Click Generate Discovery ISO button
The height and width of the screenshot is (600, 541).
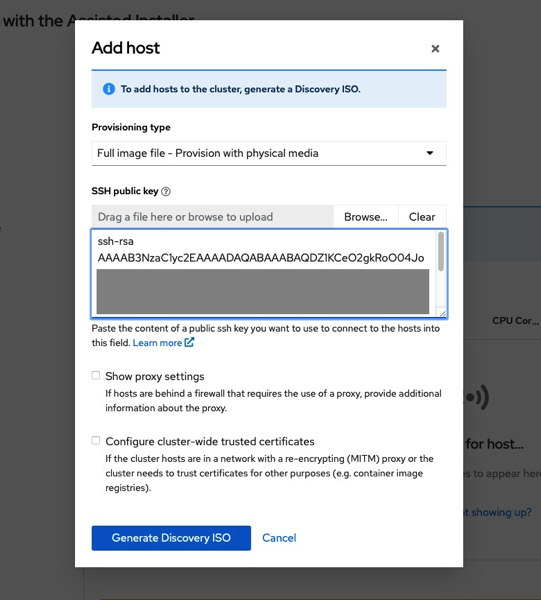(x=171, y=538)
